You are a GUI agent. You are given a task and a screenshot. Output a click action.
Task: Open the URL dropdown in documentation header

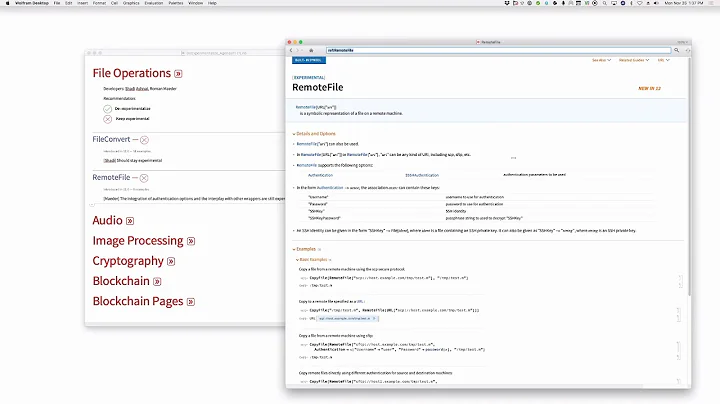664,60
